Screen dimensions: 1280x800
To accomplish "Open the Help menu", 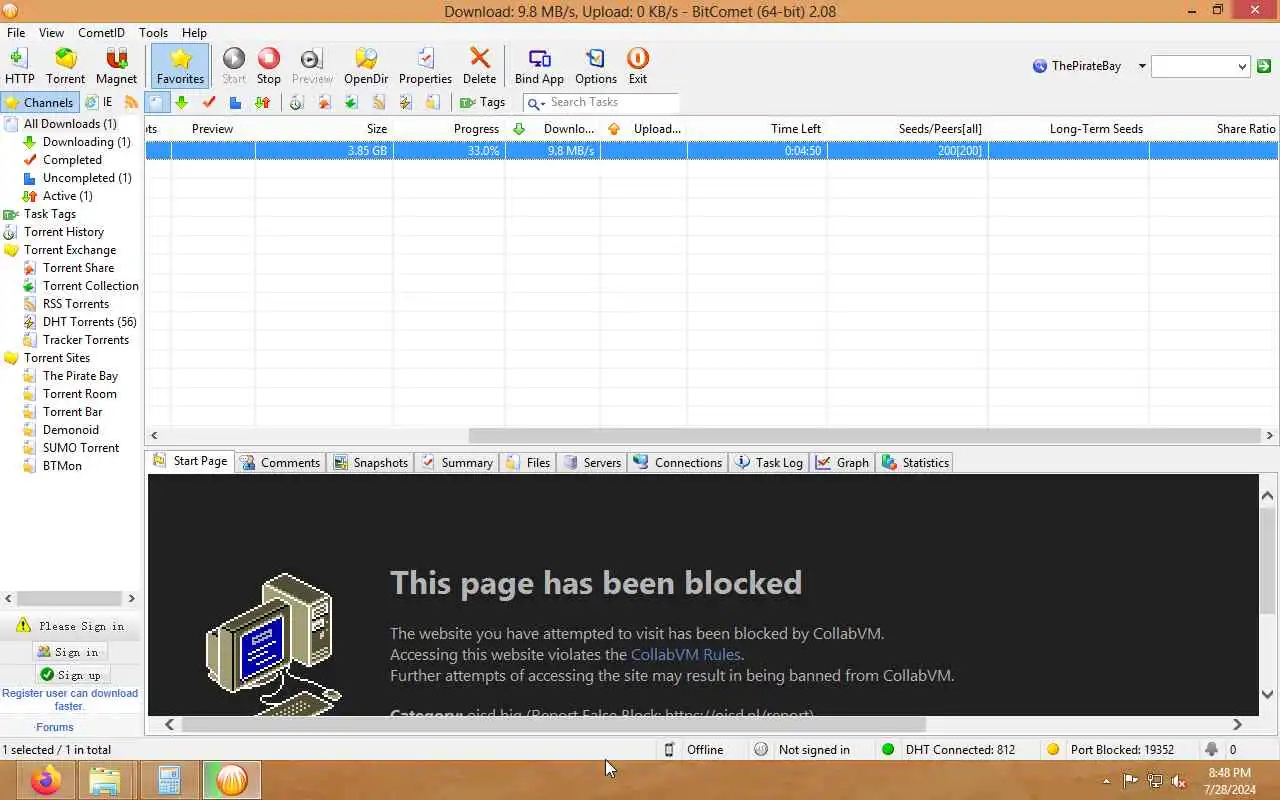I will click(x=194, y=33).
